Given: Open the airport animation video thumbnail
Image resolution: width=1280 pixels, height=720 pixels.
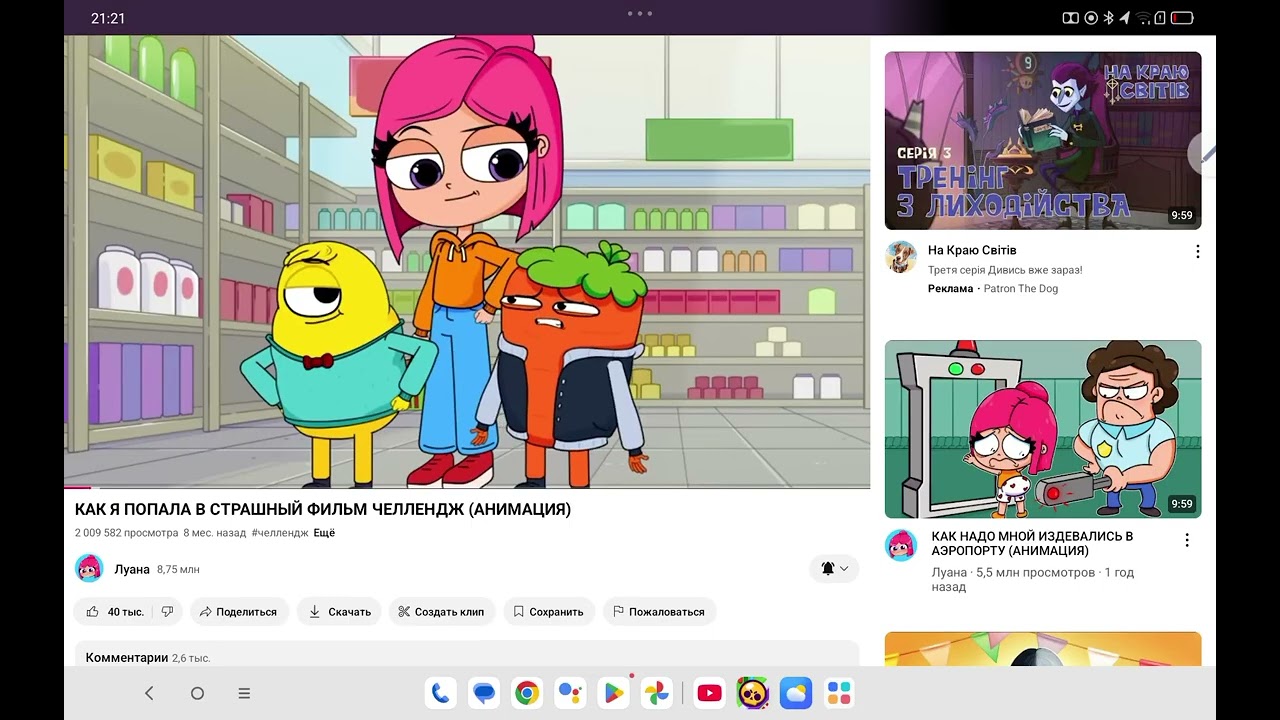Looking at the screenshot, I should (x=1043, y=429).
